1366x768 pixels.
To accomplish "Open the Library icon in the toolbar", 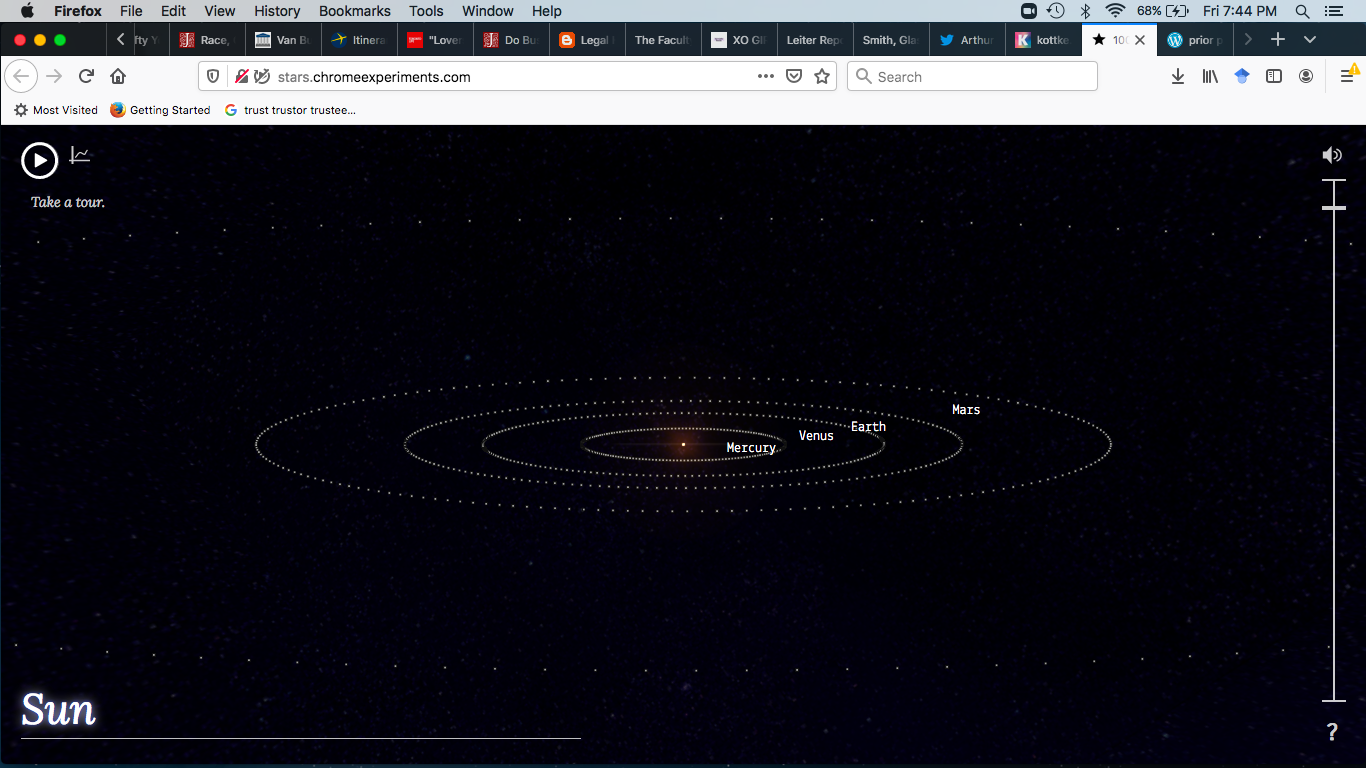I will point(1210,76).
